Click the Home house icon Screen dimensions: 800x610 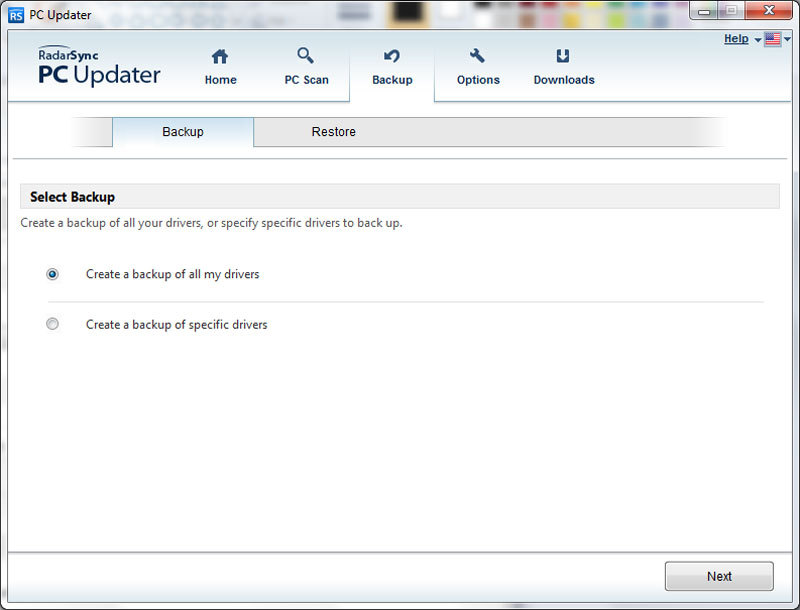(220, 56)
